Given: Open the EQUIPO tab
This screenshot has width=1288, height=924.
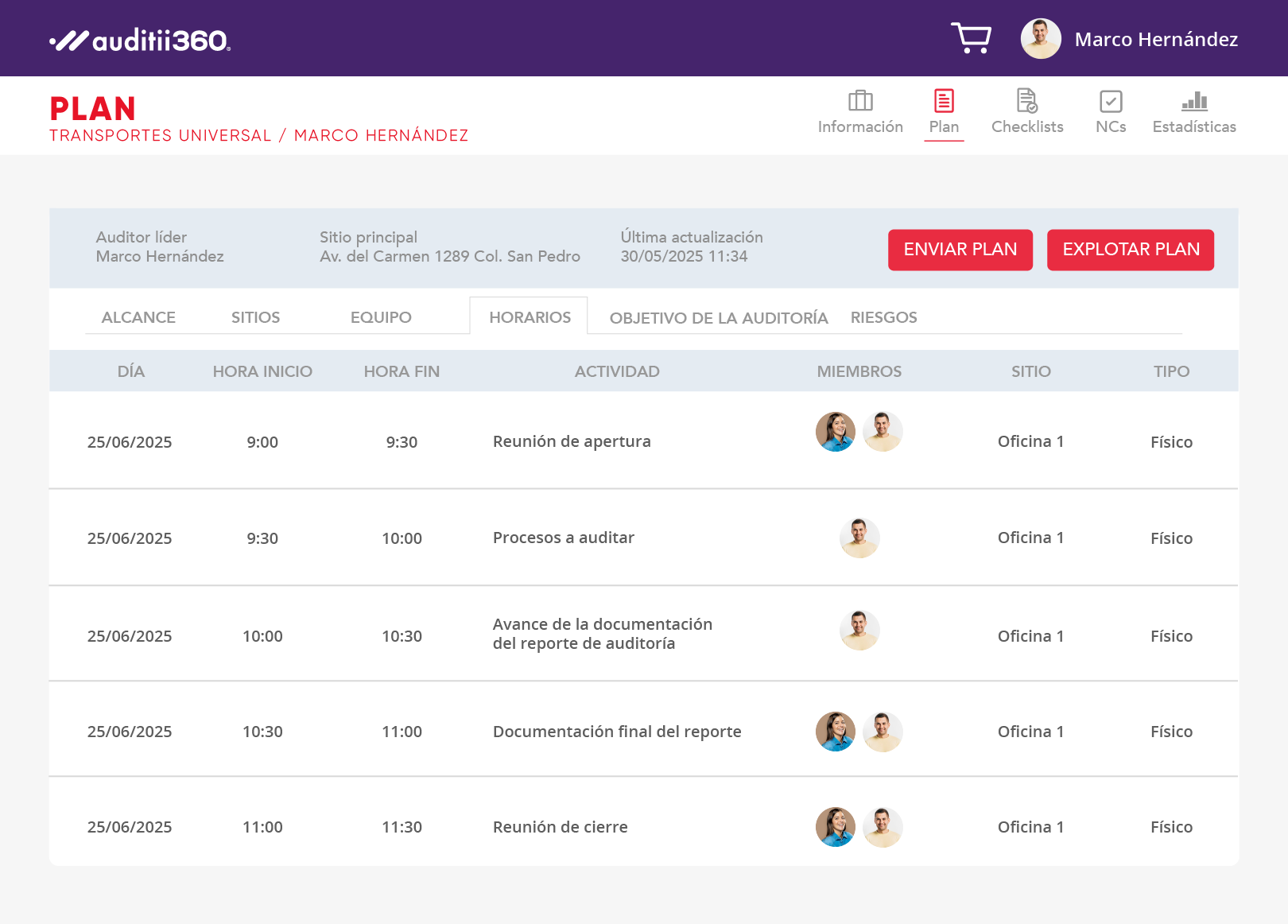Looking at the screenshot, I should 381,317.
